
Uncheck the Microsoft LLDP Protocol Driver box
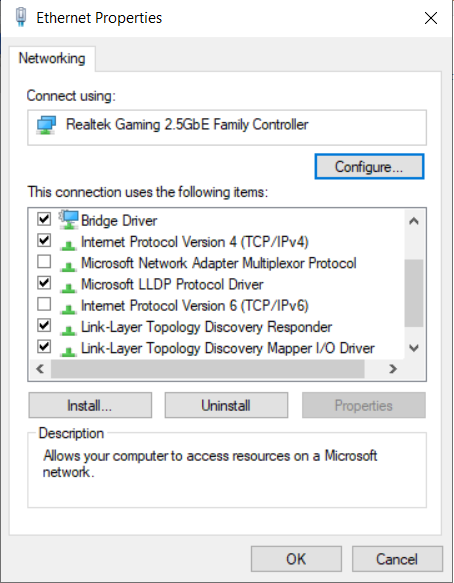44,283
